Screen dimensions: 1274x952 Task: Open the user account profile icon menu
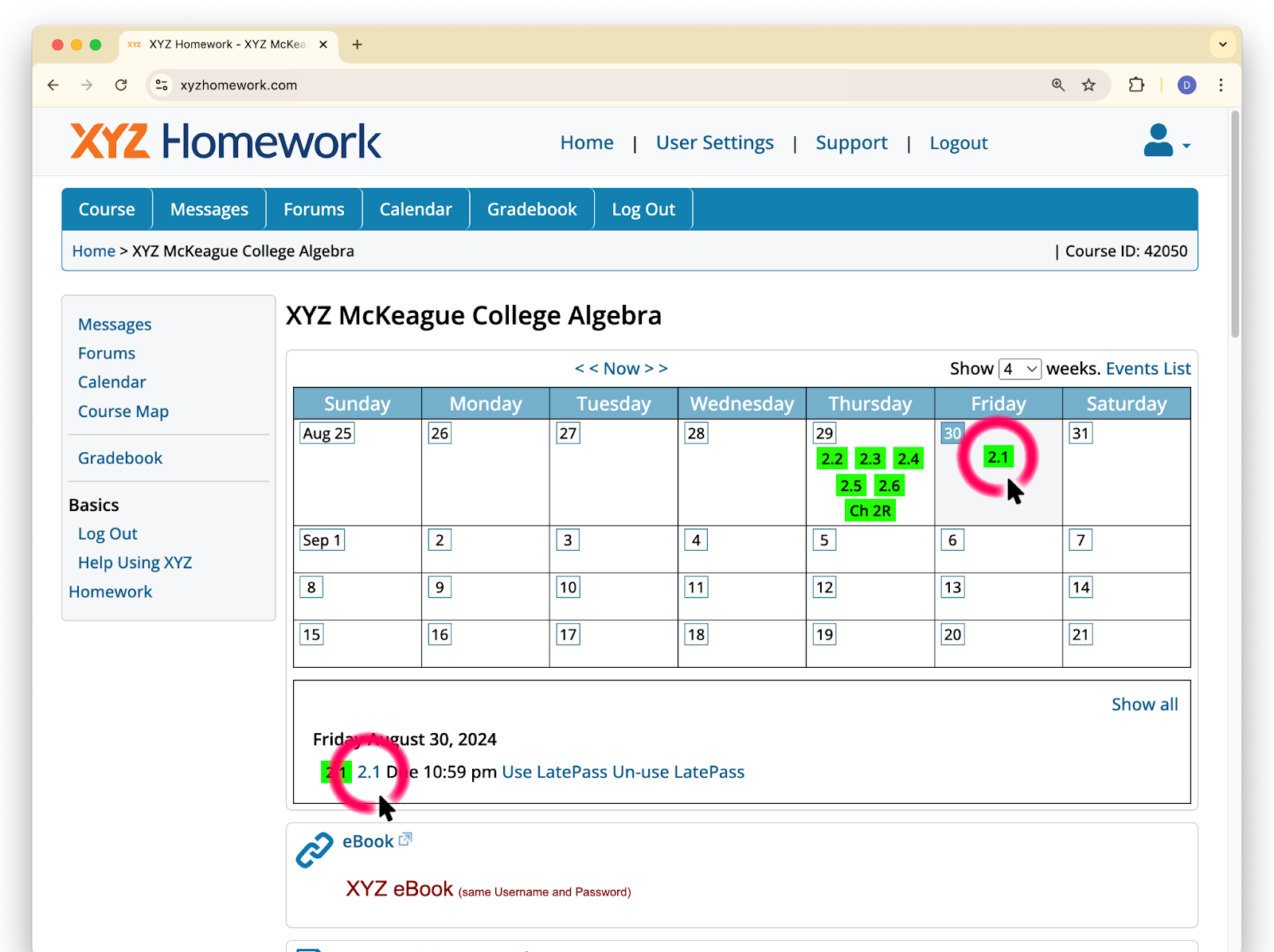click(1167, 141)
